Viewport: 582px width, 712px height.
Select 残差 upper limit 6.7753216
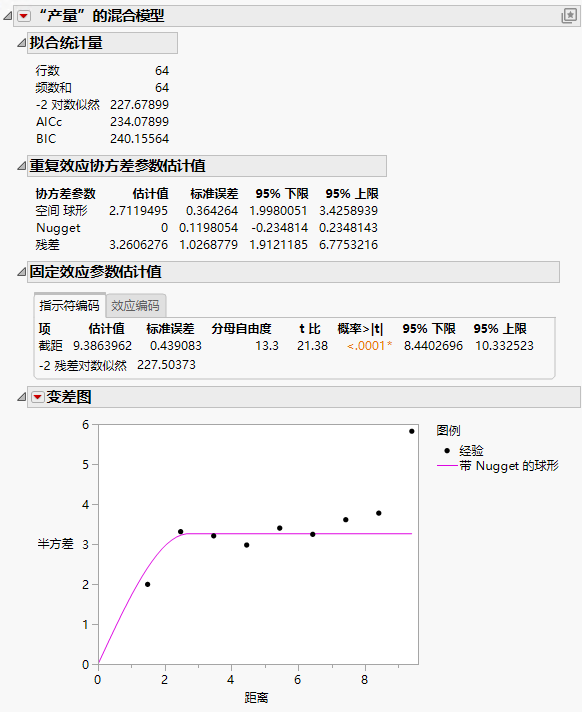349,245
